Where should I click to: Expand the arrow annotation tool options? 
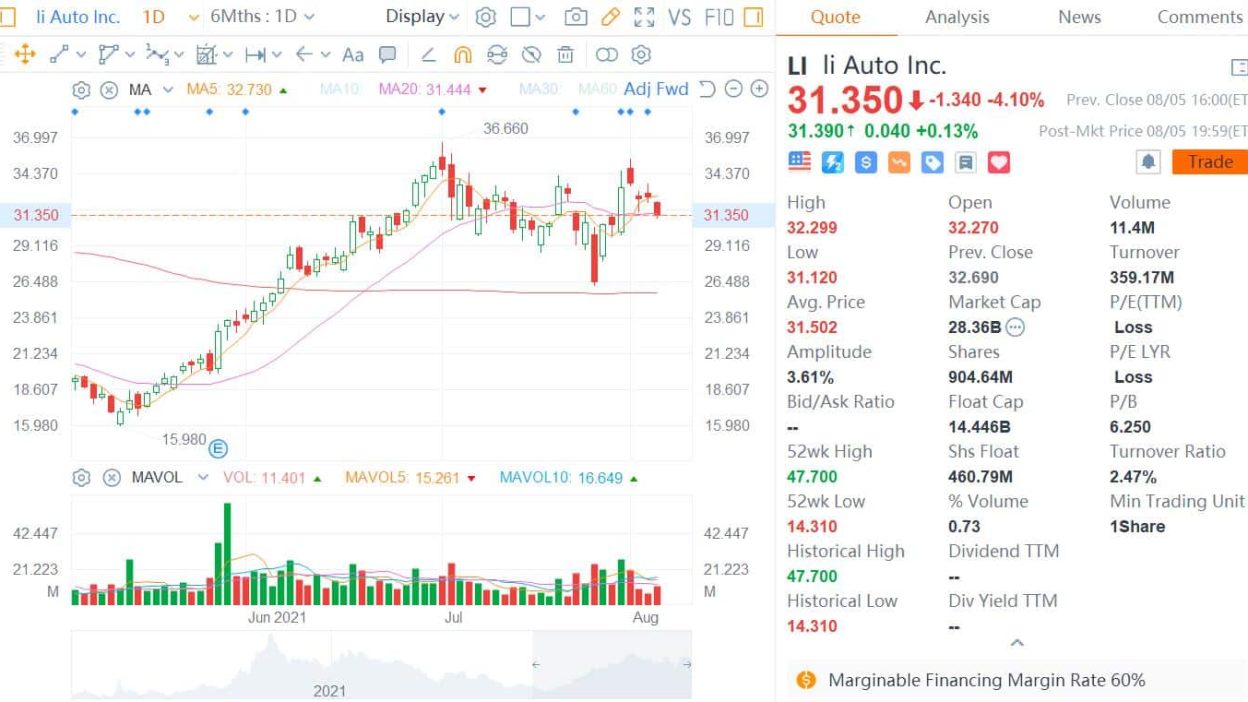click(327, 55)
